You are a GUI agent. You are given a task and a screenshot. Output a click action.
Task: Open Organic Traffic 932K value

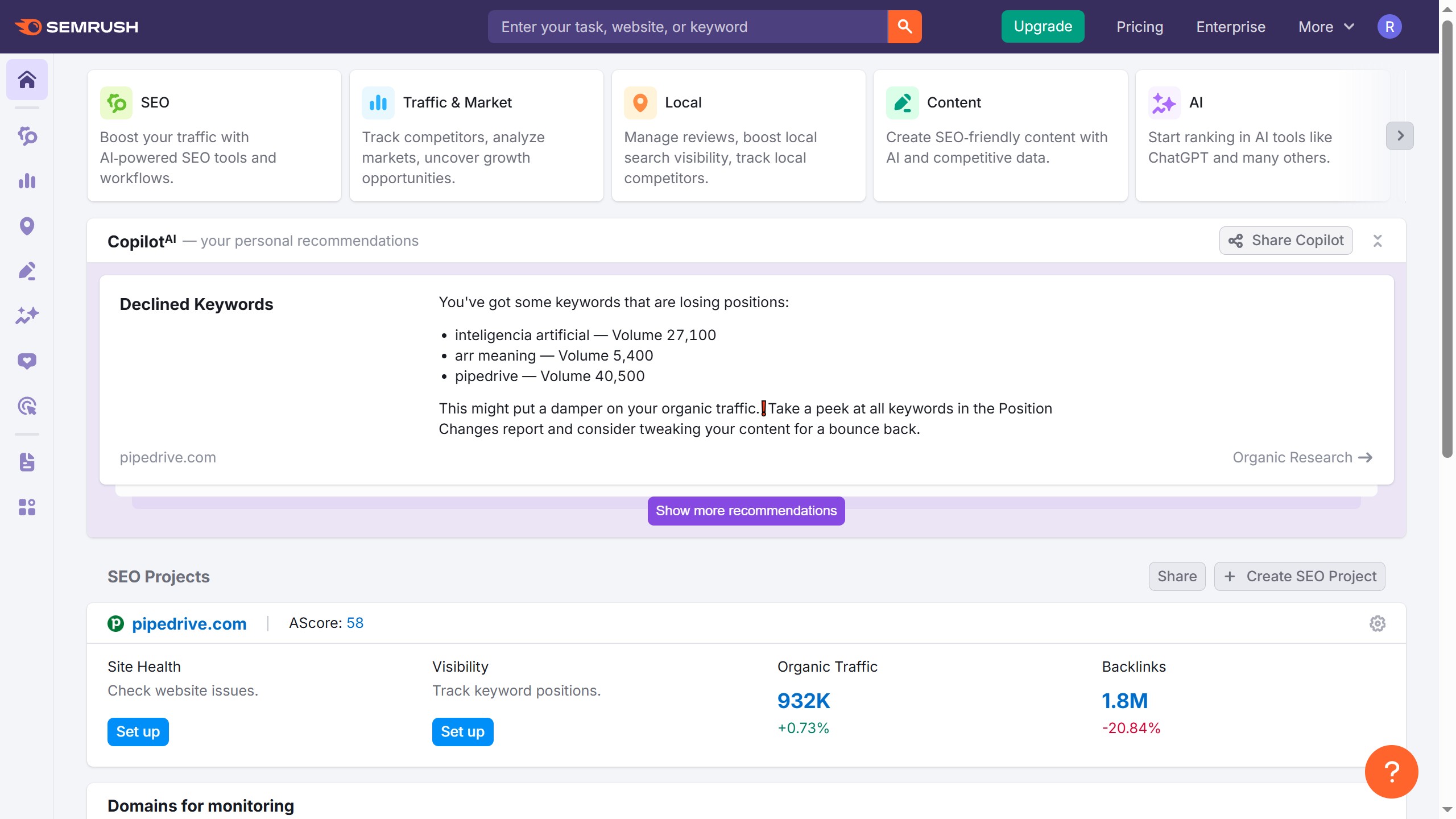click(x=804, y=701)
